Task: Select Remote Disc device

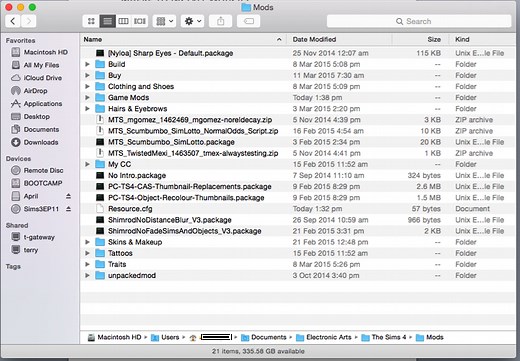Action: (x=37, y=170)
